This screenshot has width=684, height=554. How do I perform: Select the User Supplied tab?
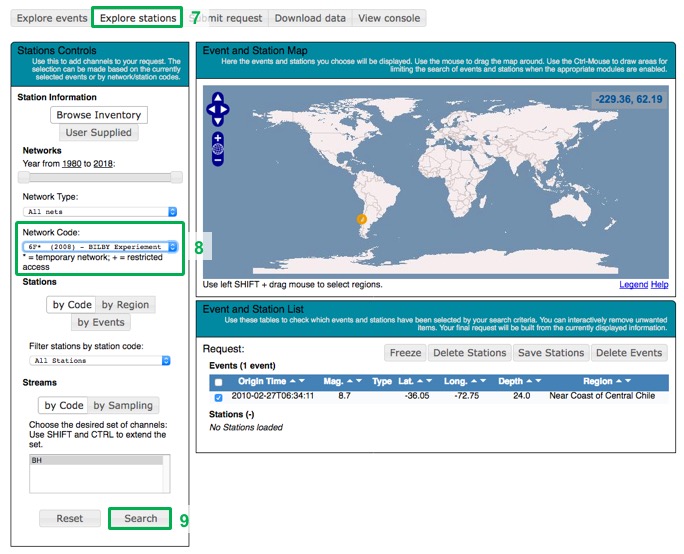pos(99,132)
